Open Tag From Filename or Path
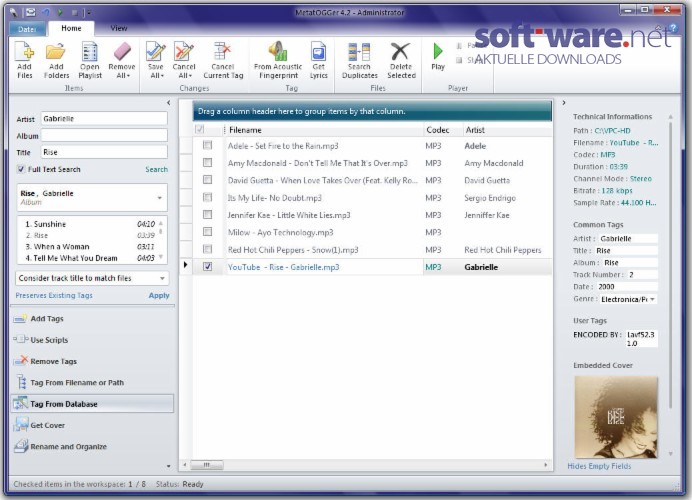Image resolution: width=692 pixels, height=500 pixels. 92,382
